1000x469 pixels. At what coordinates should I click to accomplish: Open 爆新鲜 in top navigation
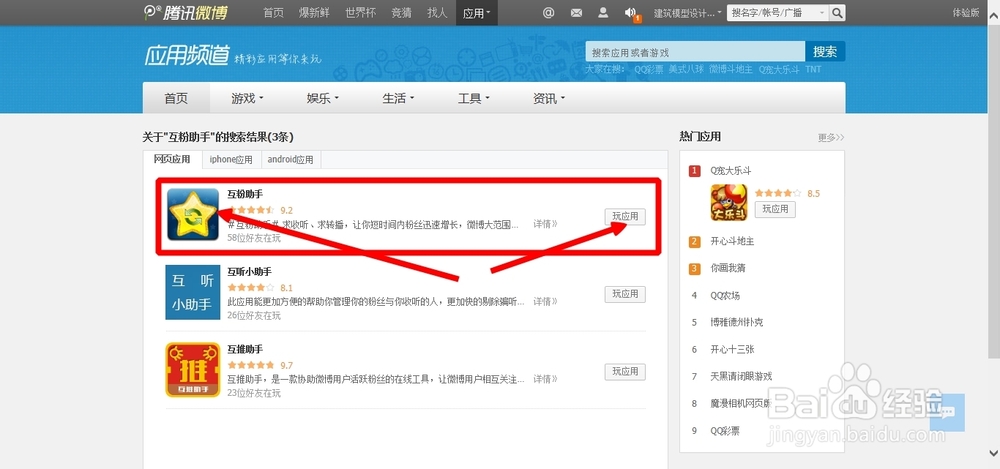click(314, 13)
